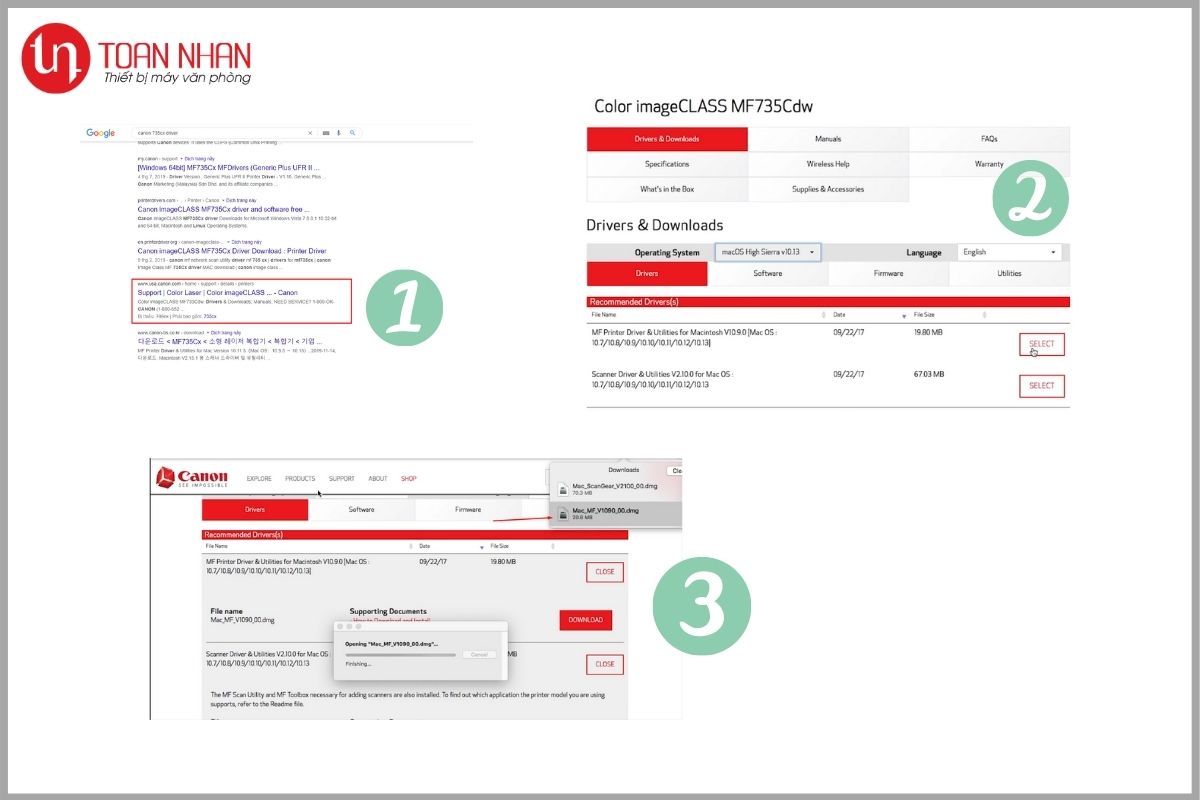Open 'Support | Color Laser | Color imageCLASS ... - Canon' result
Viewport: 1200px width, 800px height.
[217, 293]
